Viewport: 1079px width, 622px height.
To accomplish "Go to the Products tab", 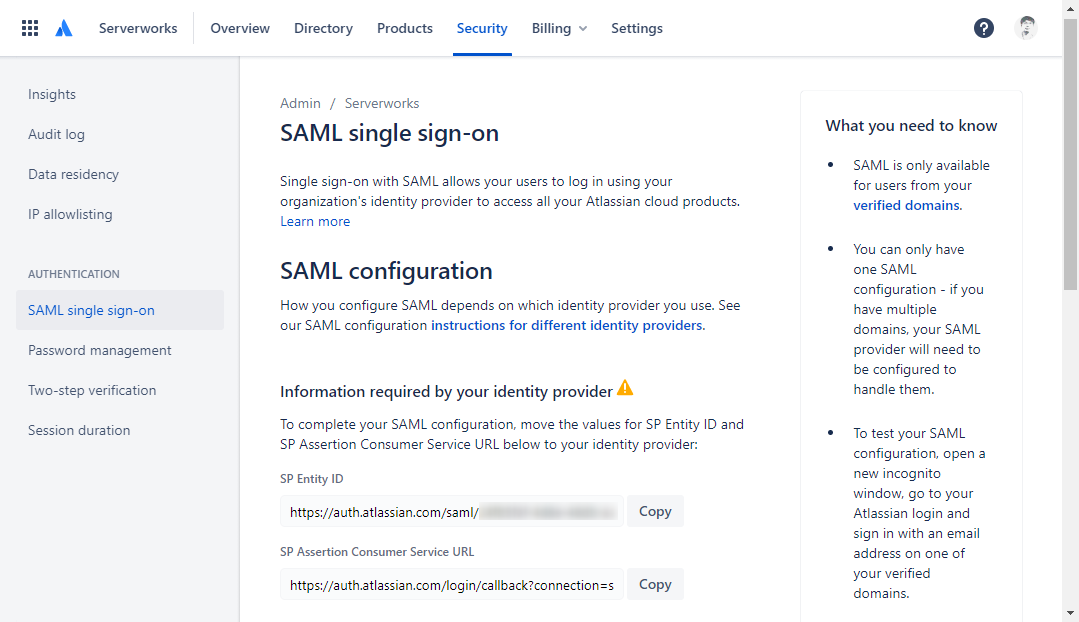I will tap(405, 28).
